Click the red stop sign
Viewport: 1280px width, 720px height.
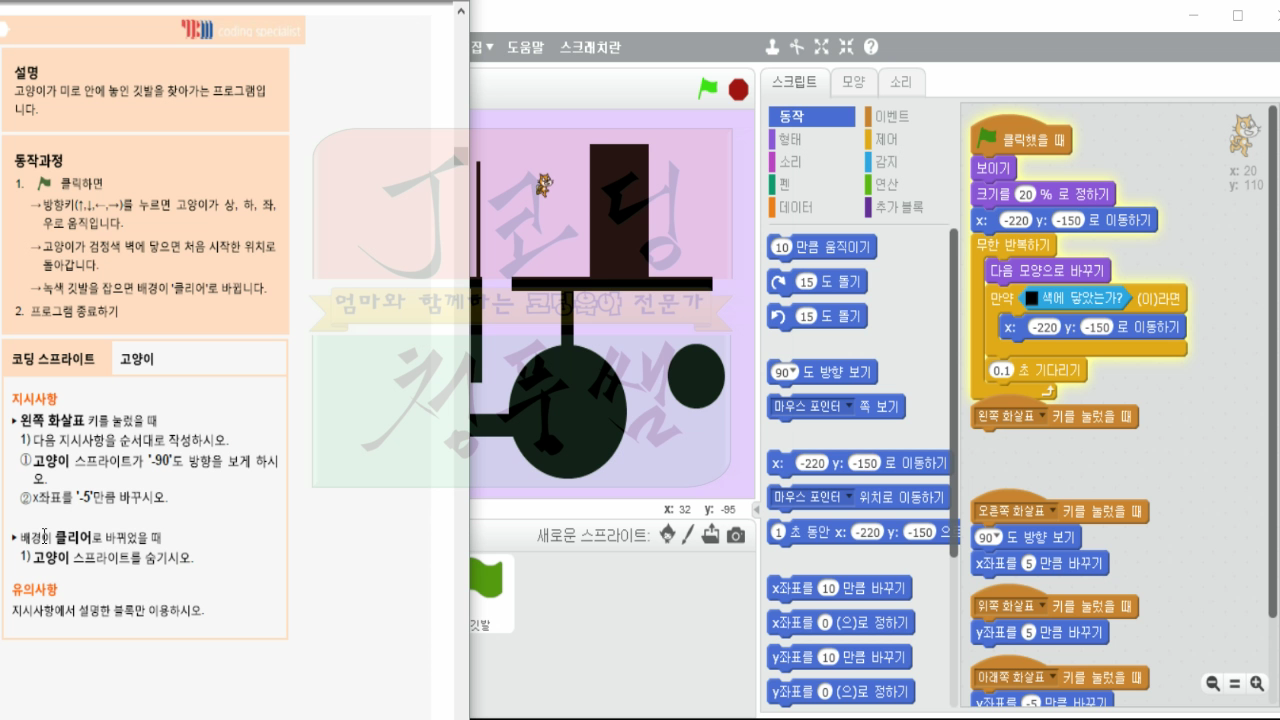point(736,89)
